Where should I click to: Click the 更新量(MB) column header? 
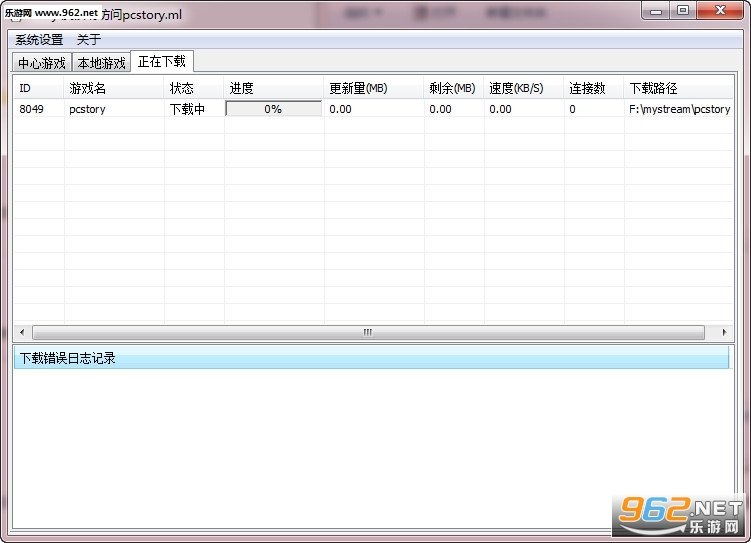pyautogui.click(x=374, y=88)
